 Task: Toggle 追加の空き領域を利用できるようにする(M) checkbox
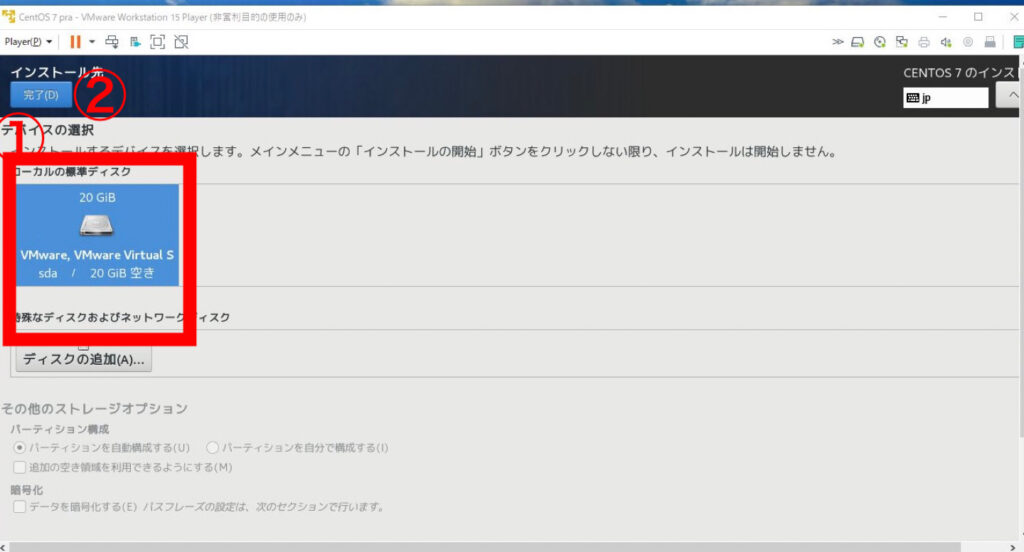click(20, 467)
